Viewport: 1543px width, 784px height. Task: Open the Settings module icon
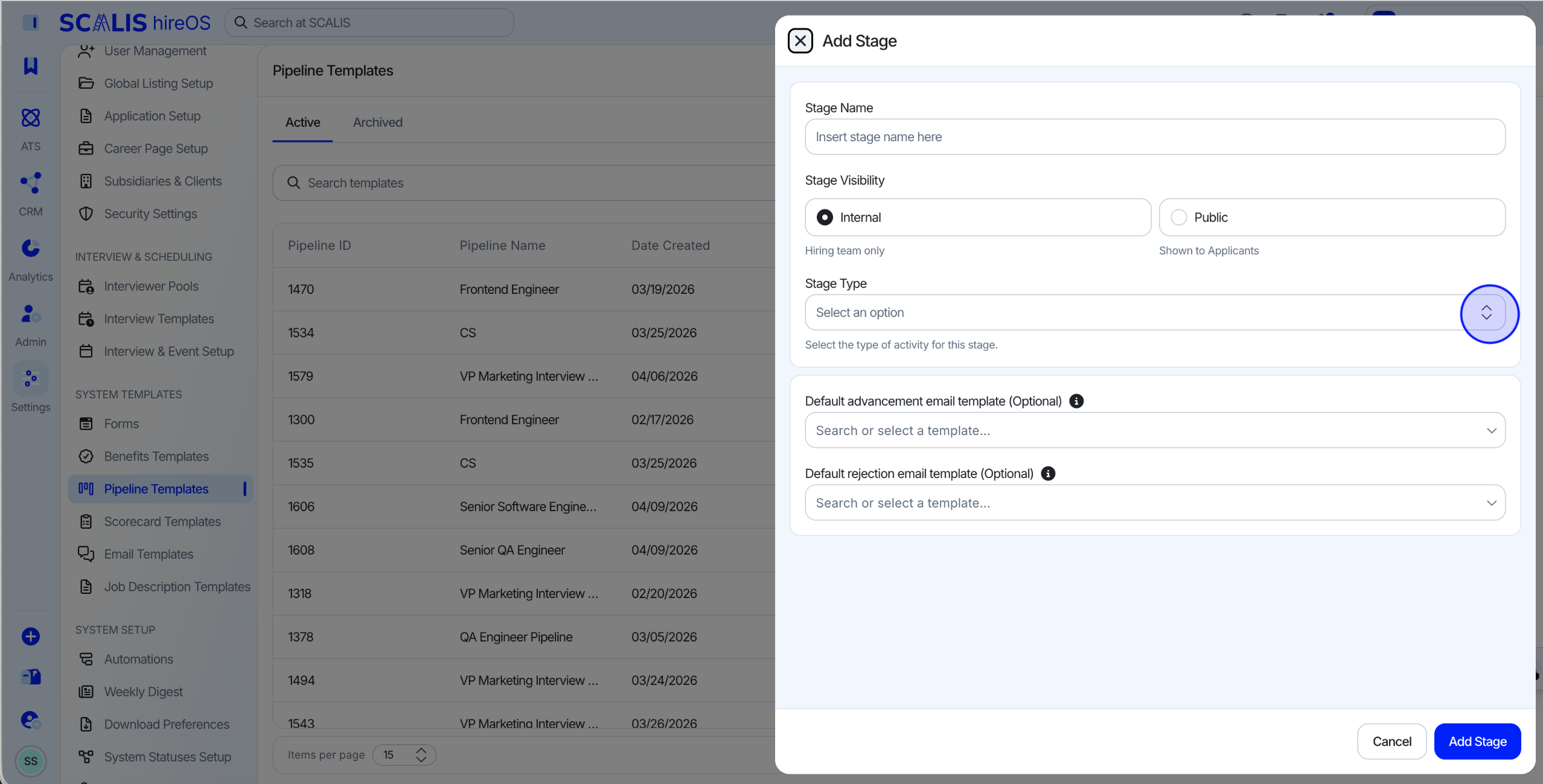pyautogui.click(x=31, y=378)
